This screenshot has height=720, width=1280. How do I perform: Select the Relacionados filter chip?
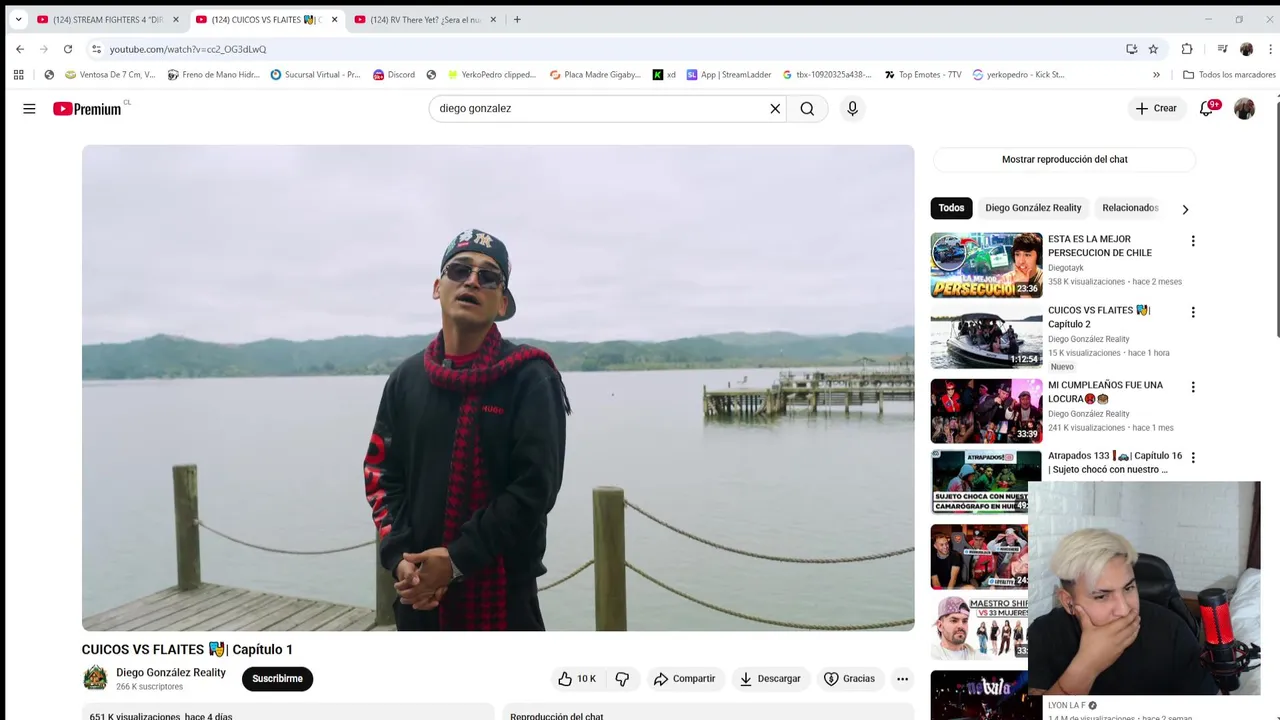point(1130,208)
